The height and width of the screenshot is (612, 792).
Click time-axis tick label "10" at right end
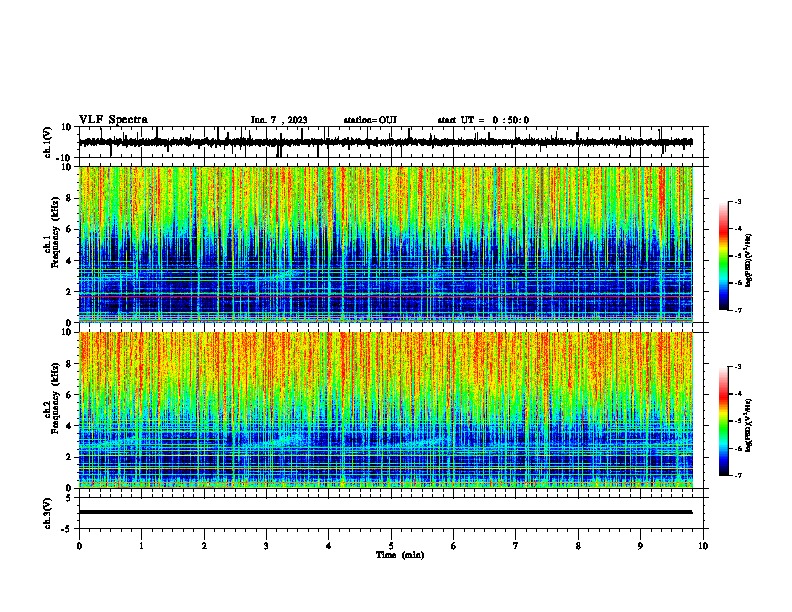(x=703, y=546)
